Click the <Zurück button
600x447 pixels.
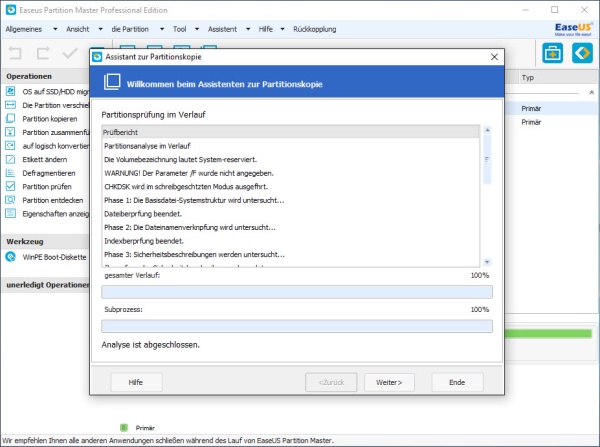331,382
